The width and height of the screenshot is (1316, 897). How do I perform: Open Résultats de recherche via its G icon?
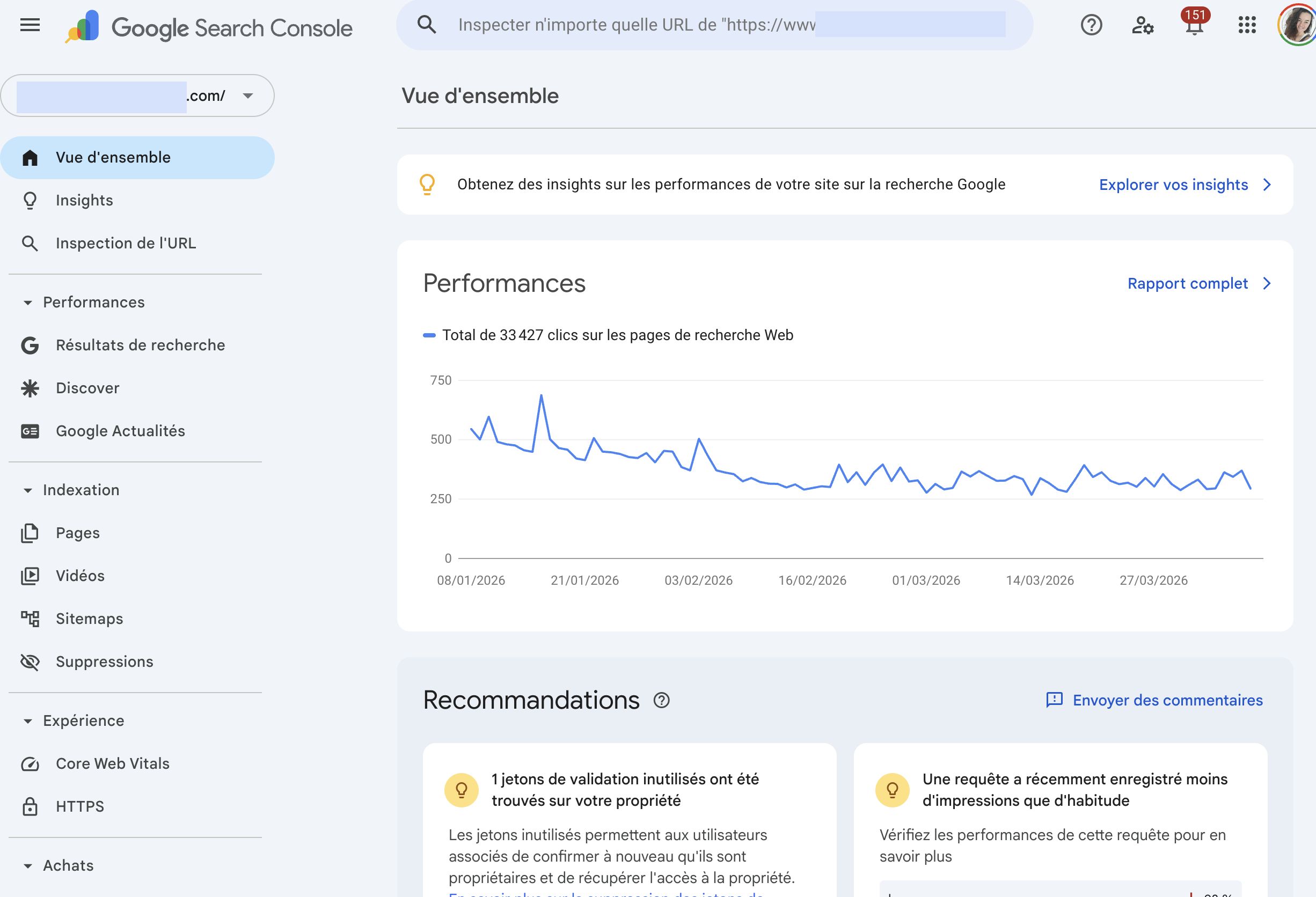tap(30, 344)
